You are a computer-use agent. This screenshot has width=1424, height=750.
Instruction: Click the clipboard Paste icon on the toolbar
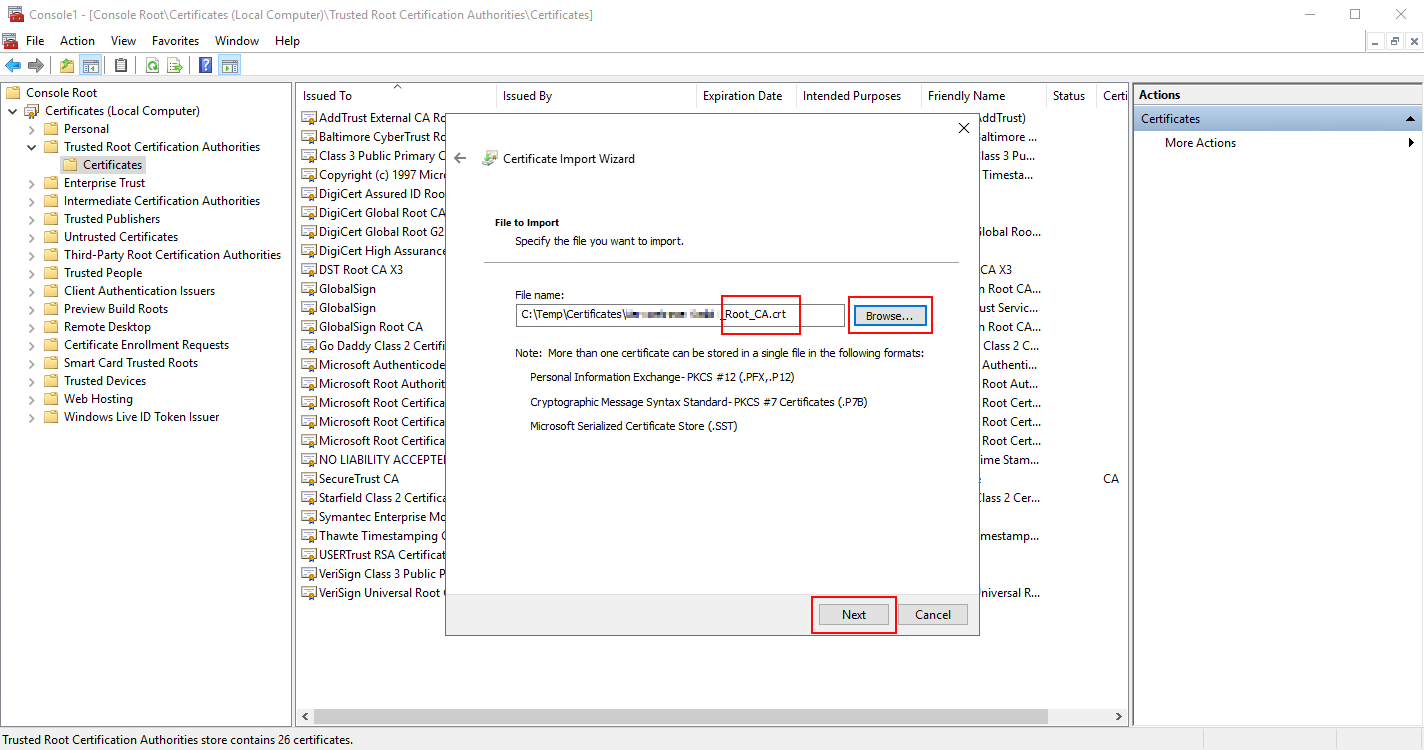coord(119,64)
